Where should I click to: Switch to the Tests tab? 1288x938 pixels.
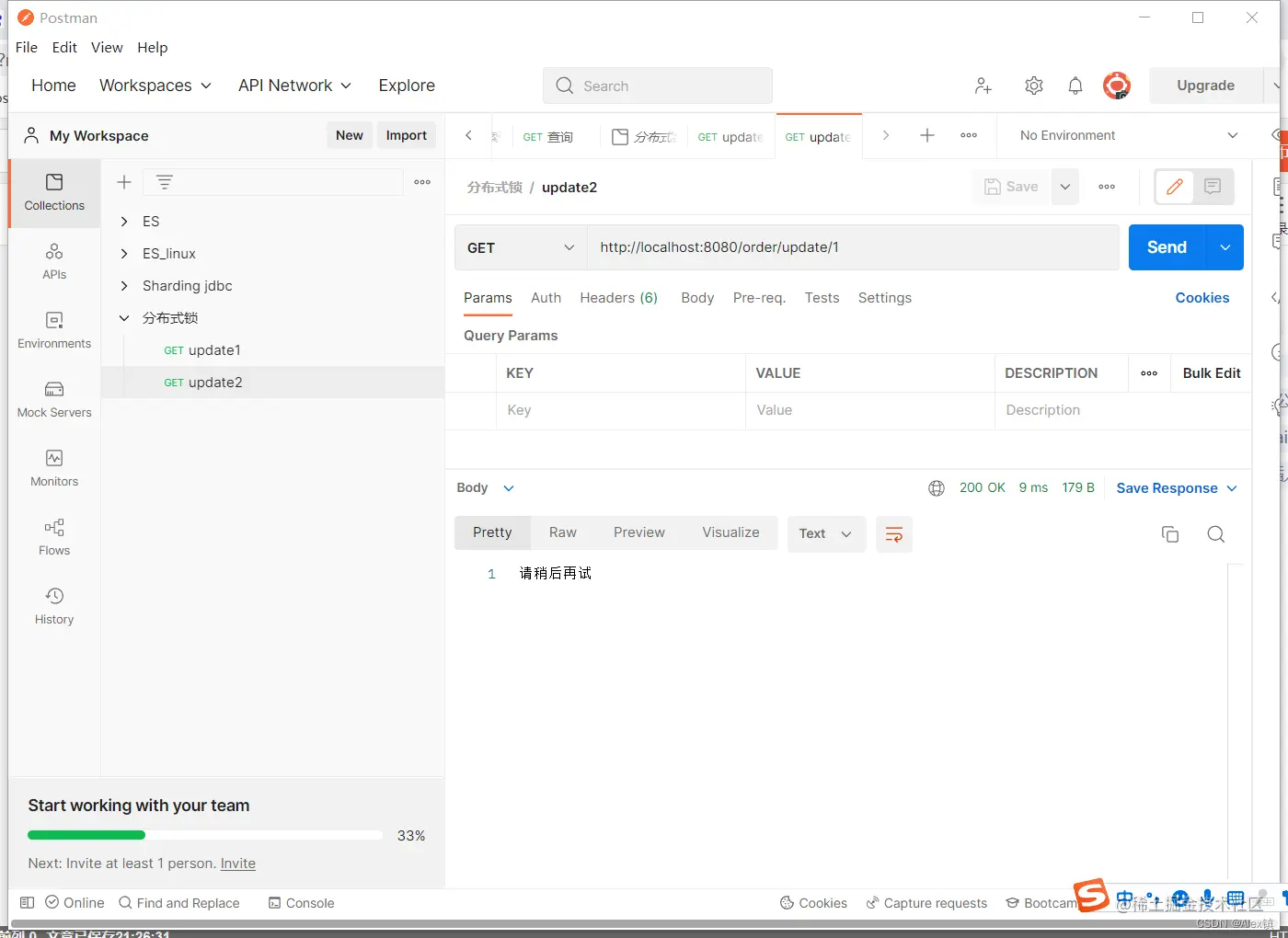pos(822,298)
